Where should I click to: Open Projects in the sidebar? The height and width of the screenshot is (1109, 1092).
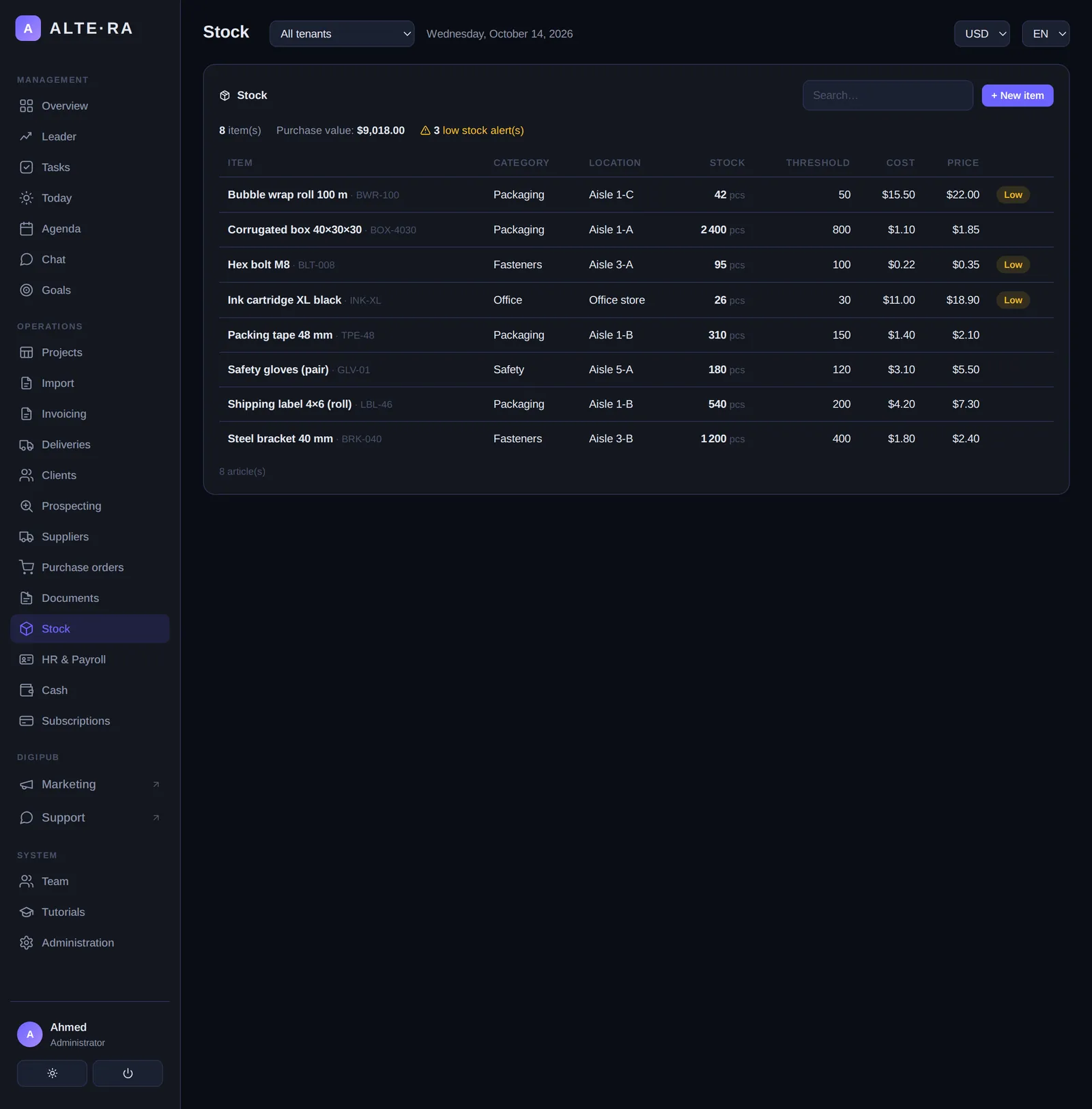[x=89, y=353]
